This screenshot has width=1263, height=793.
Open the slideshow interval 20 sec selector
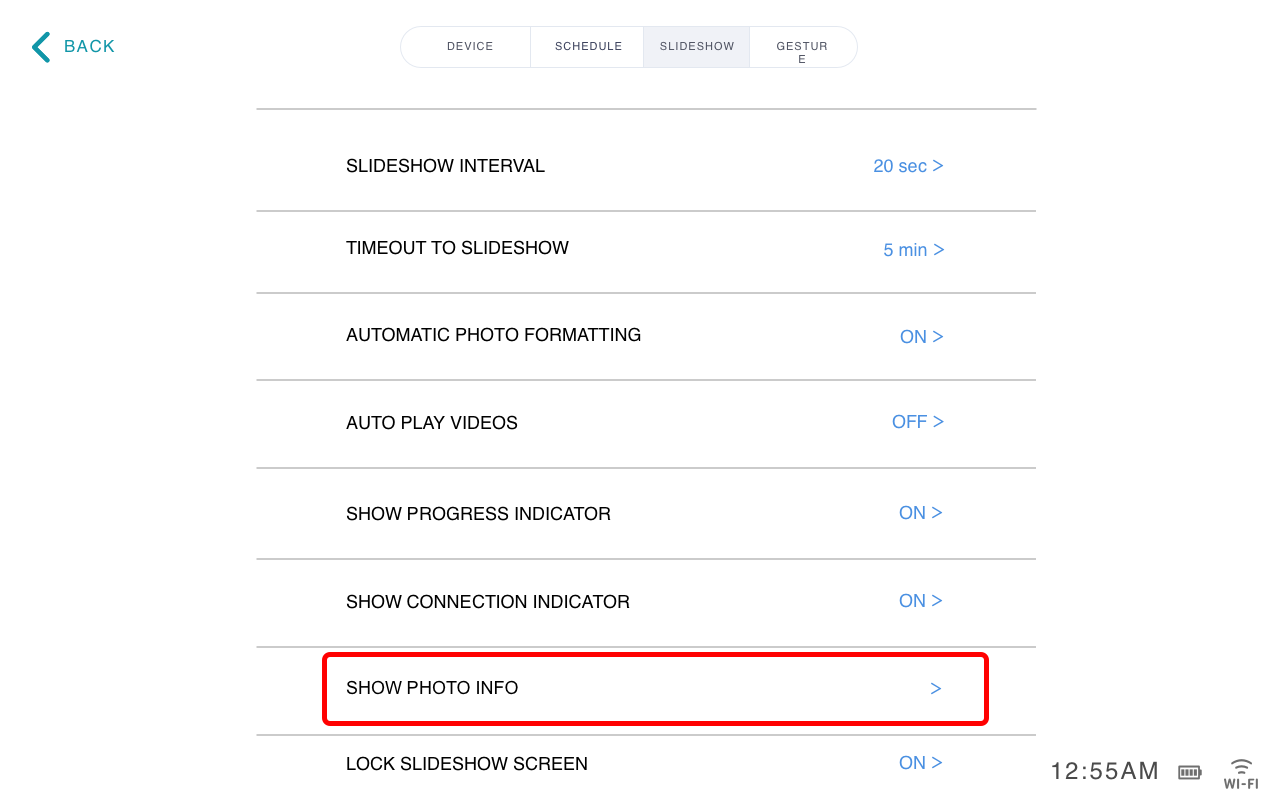click(x=908, y=166)
